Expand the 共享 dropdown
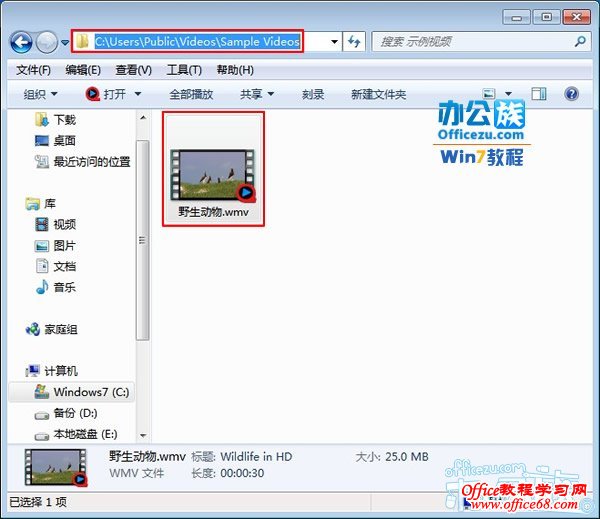The width and height of the screenshot is (600, 519). (257, 94)
